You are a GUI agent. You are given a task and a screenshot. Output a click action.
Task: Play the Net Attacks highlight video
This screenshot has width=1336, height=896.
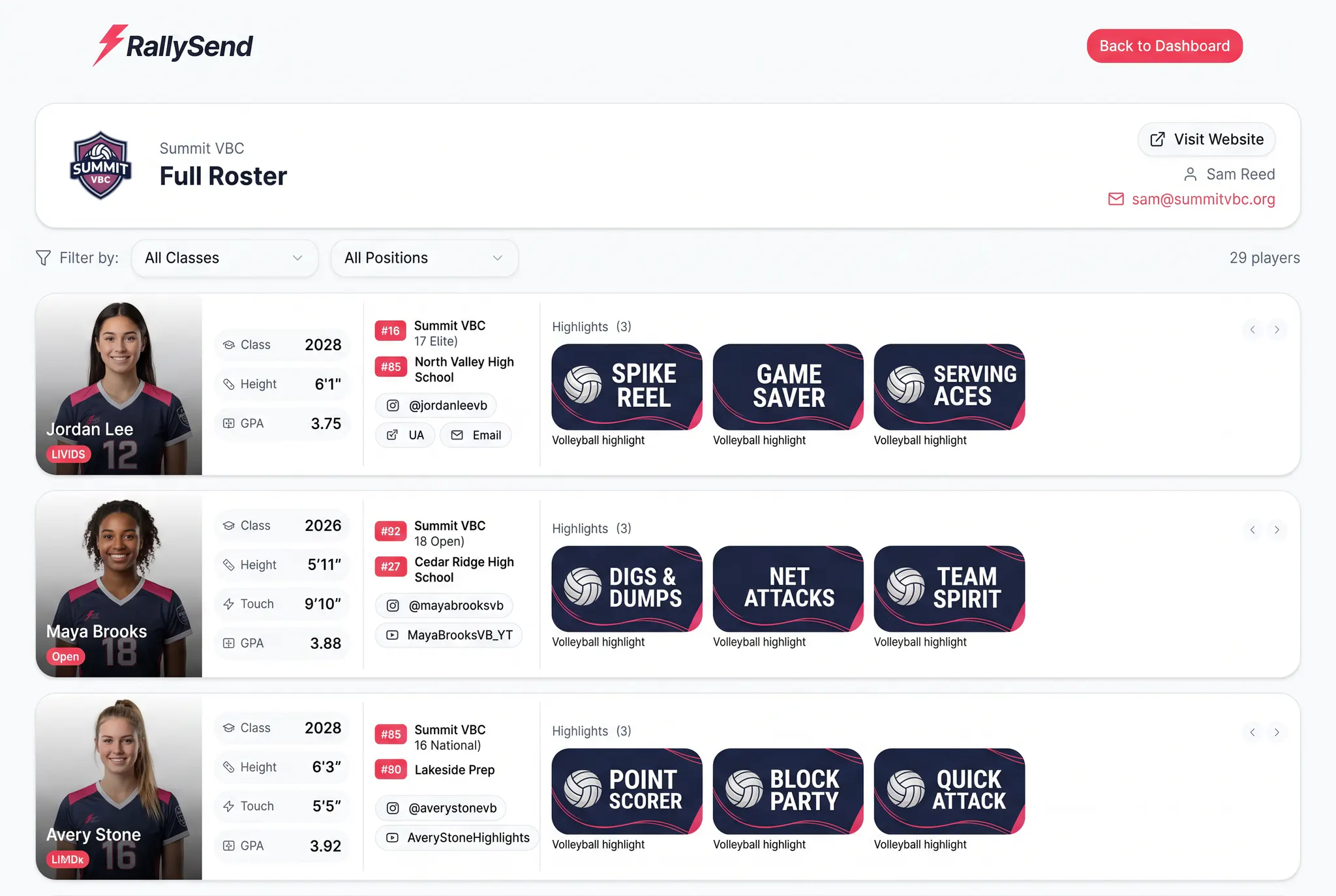pyautogui.click(x=788, y=589)
